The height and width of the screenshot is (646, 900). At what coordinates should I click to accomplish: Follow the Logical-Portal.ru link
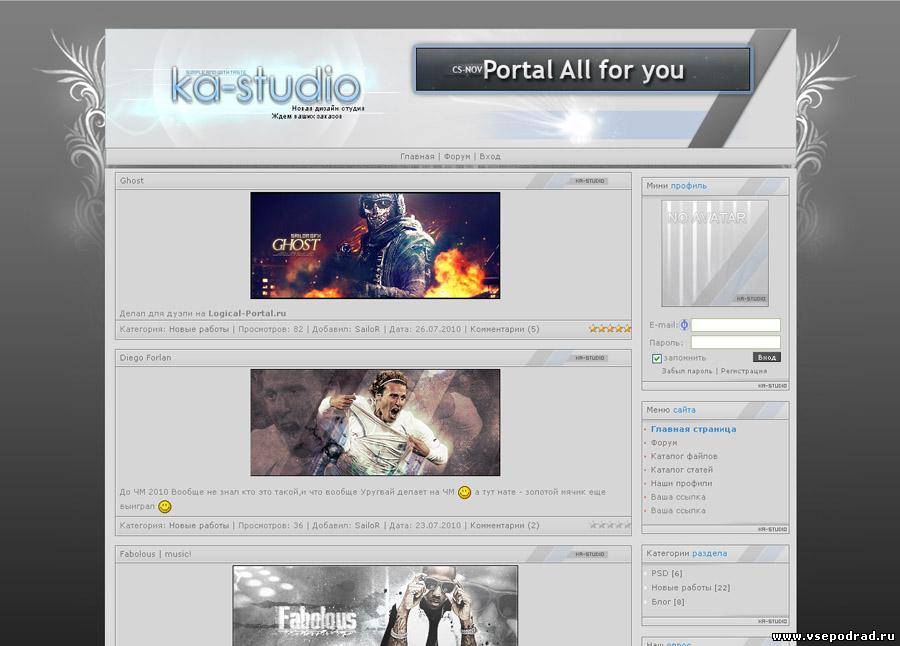tap(247, 314)
